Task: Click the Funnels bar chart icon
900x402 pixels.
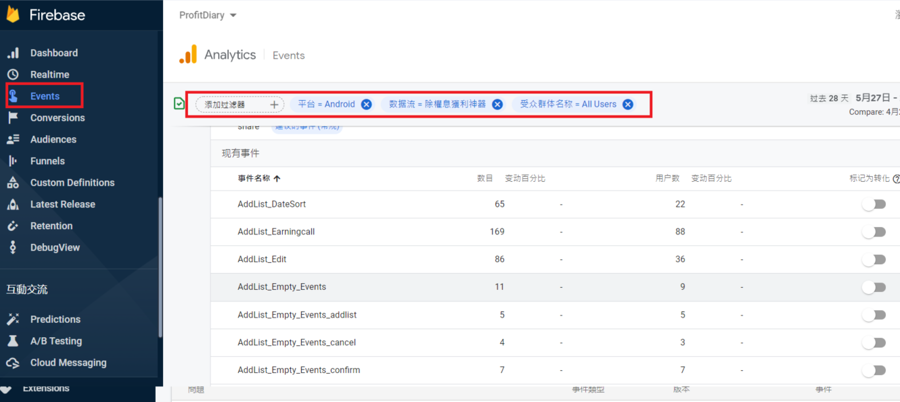Action: click(13, 161)
